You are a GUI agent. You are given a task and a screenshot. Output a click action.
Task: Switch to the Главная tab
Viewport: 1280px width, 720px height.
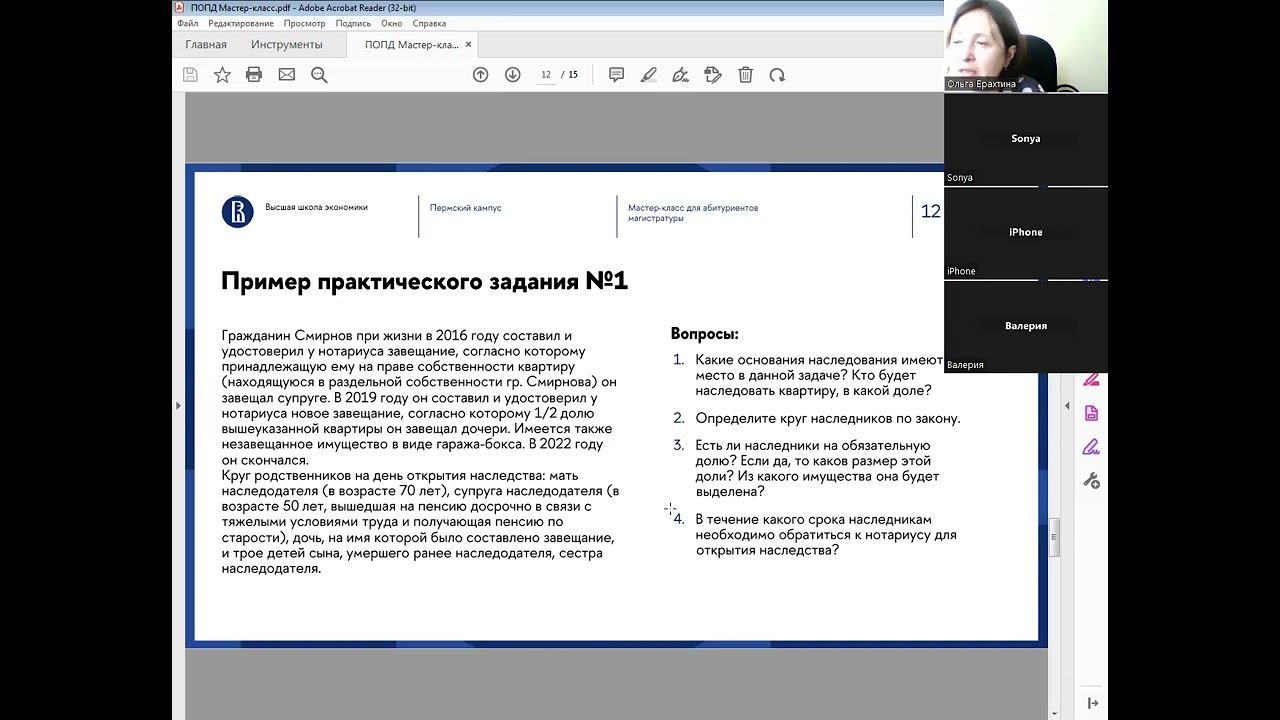pyautogui.click(x=206, y=45)
